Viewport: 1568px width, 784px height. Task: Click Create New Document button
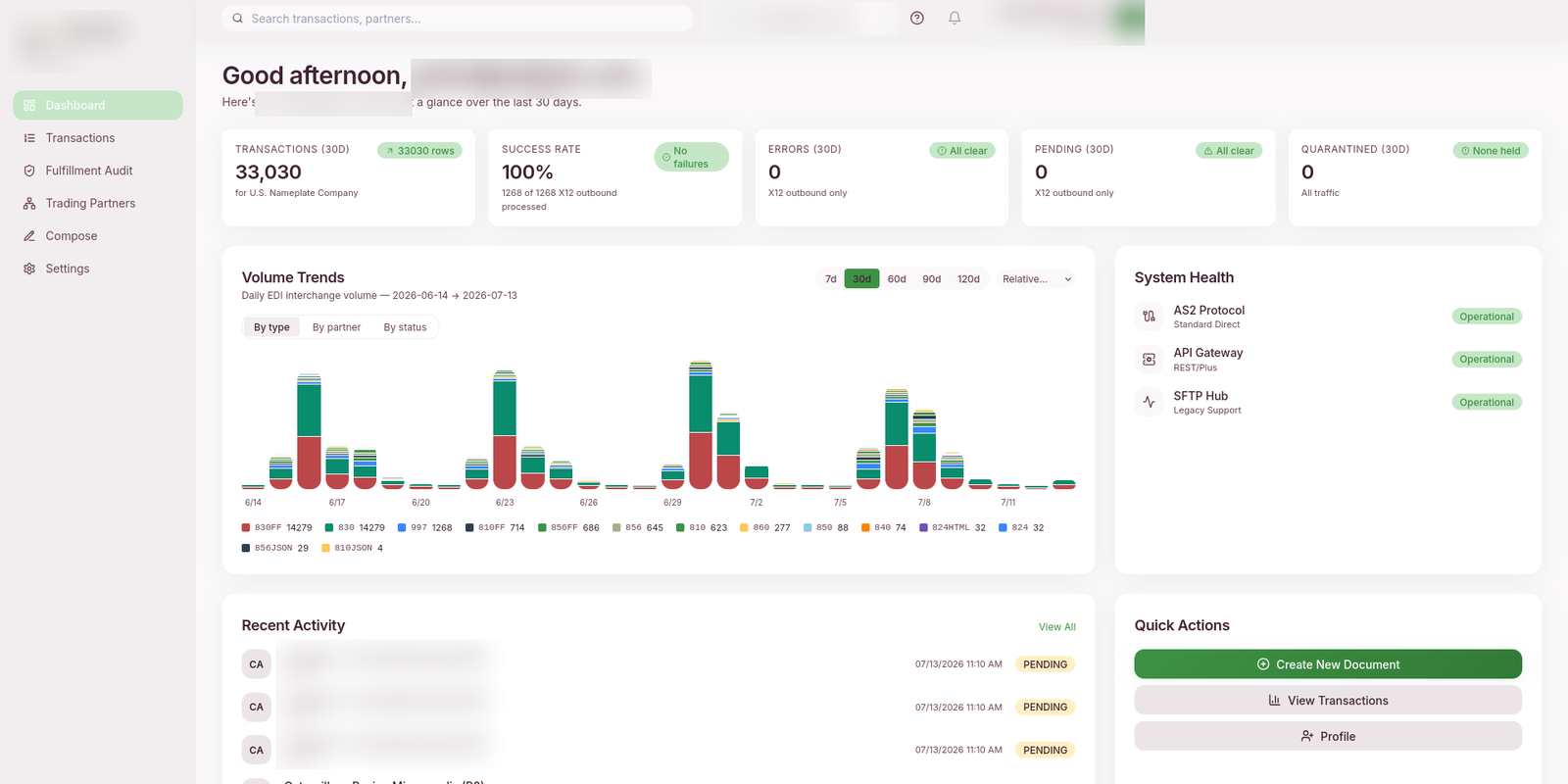(1328, 664)
